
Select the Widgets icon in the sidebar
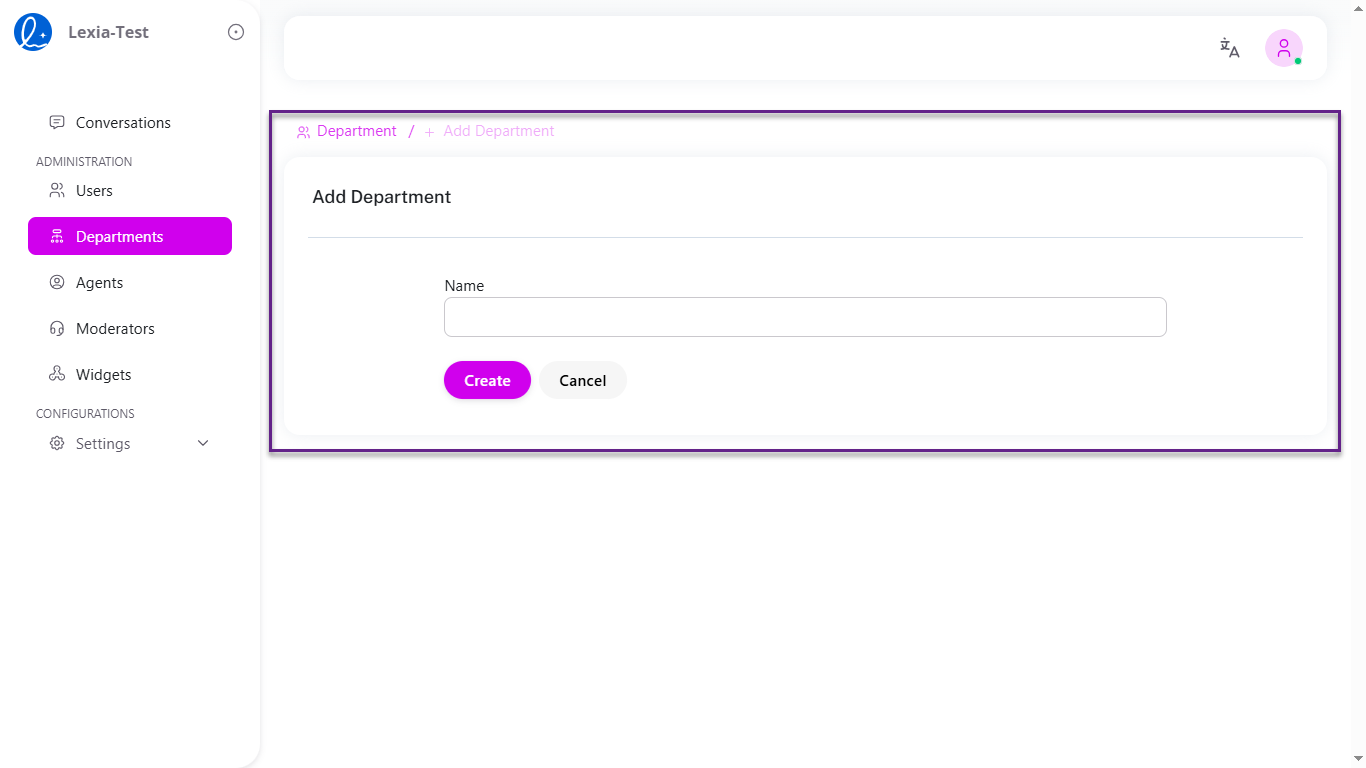[57, 374]
